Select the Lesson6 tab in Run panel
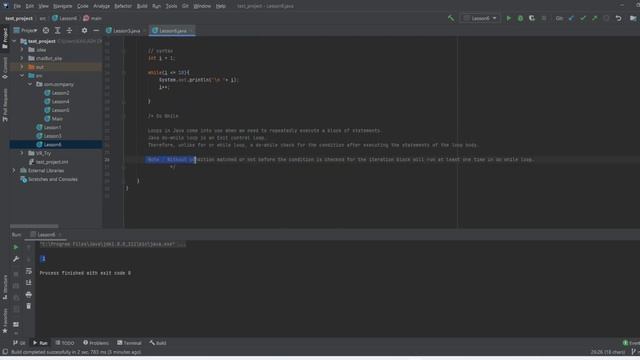Screen dimensions: 640x360 click(x=46, y=235)
